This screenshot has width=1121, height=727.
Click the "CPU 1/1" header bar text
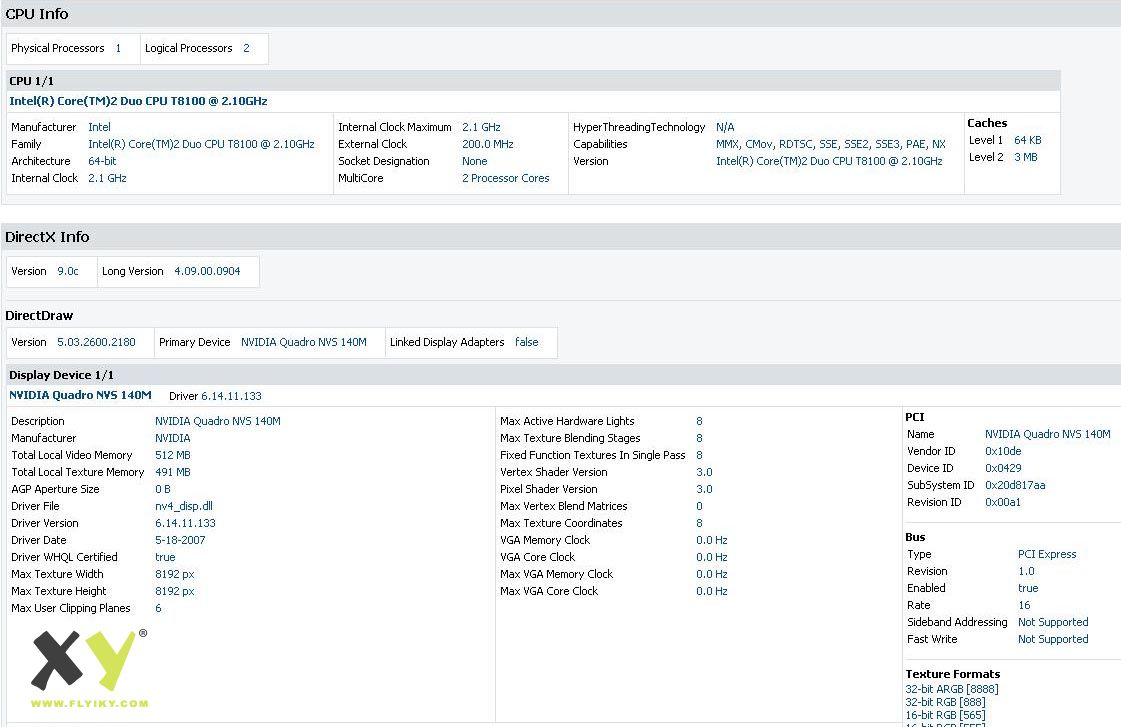pos(31,81)
